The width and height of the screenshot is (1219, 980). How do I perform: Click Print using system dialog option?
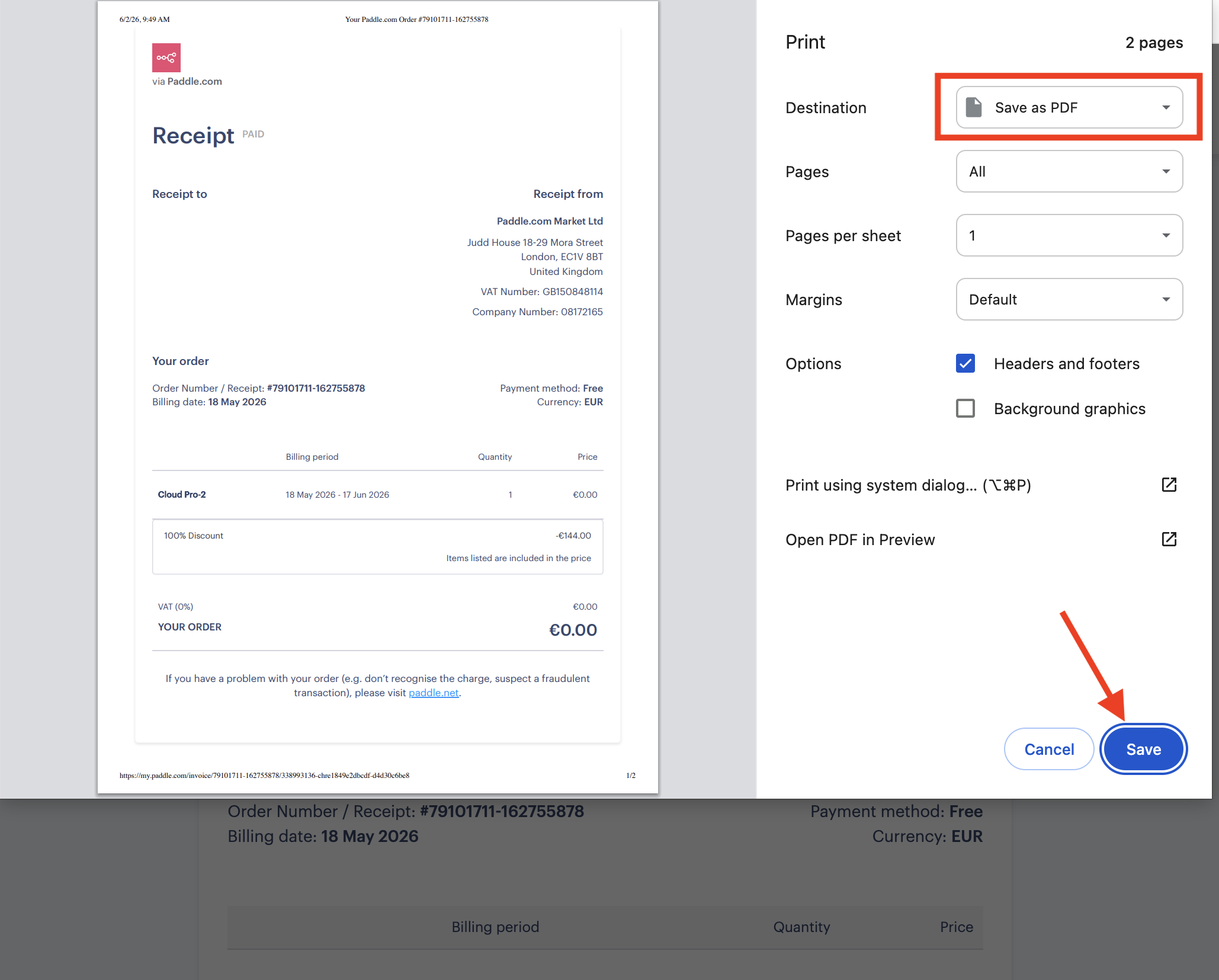(x=908, y=485)
